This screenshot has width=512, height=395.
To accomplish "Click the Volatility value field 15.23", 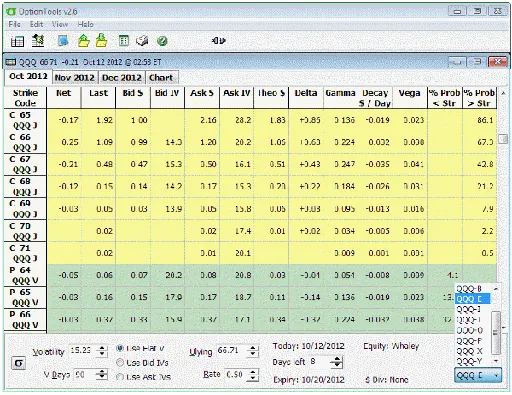I will (x=82, y=351).
